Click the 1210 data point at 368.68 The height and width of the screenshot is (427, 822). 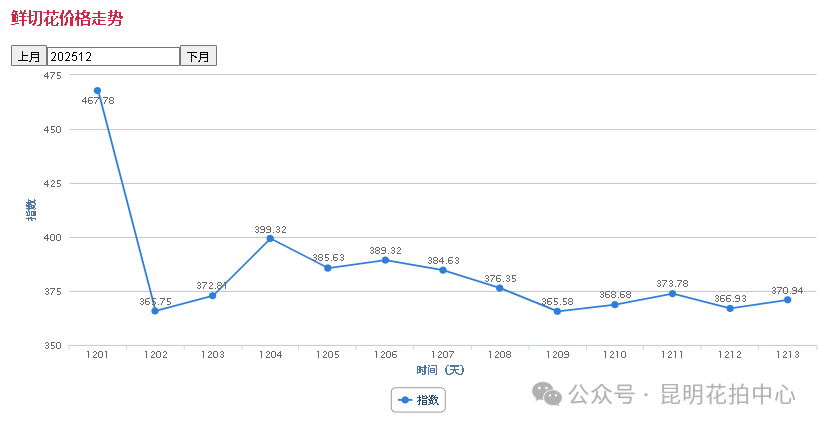coord(615,304)
